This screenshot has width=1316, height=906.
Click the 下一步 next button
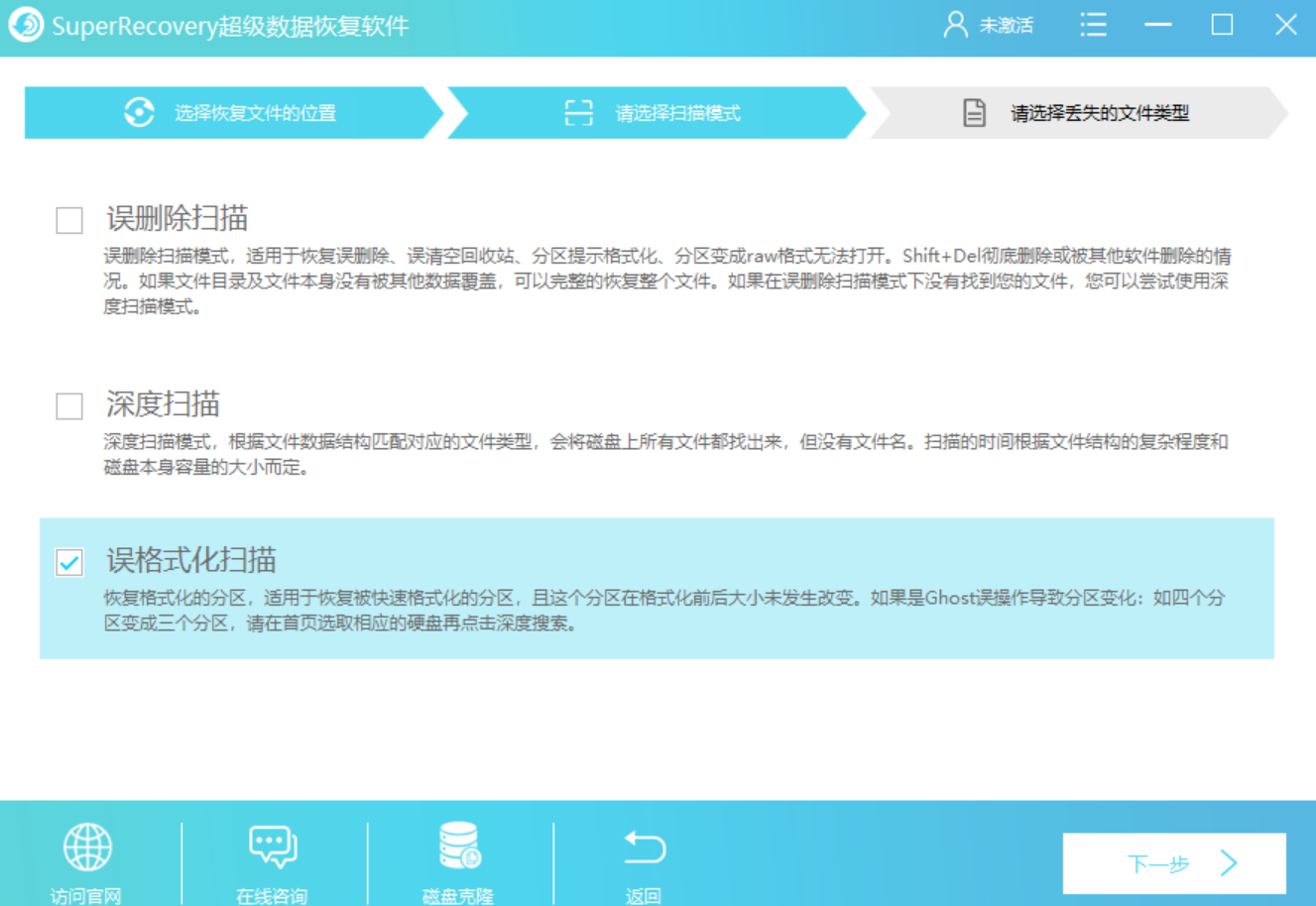[x=1174, y=863]
